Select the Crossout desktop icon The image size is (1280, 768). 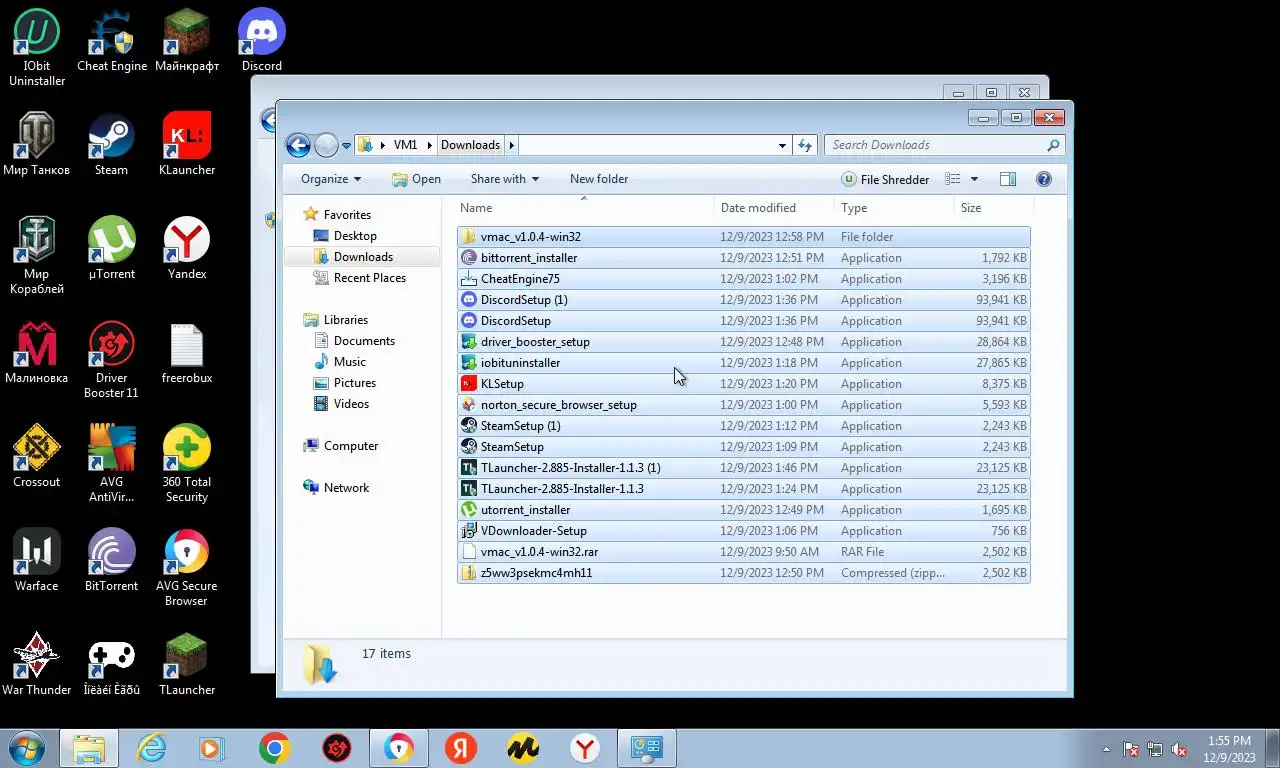pos(37,457)
